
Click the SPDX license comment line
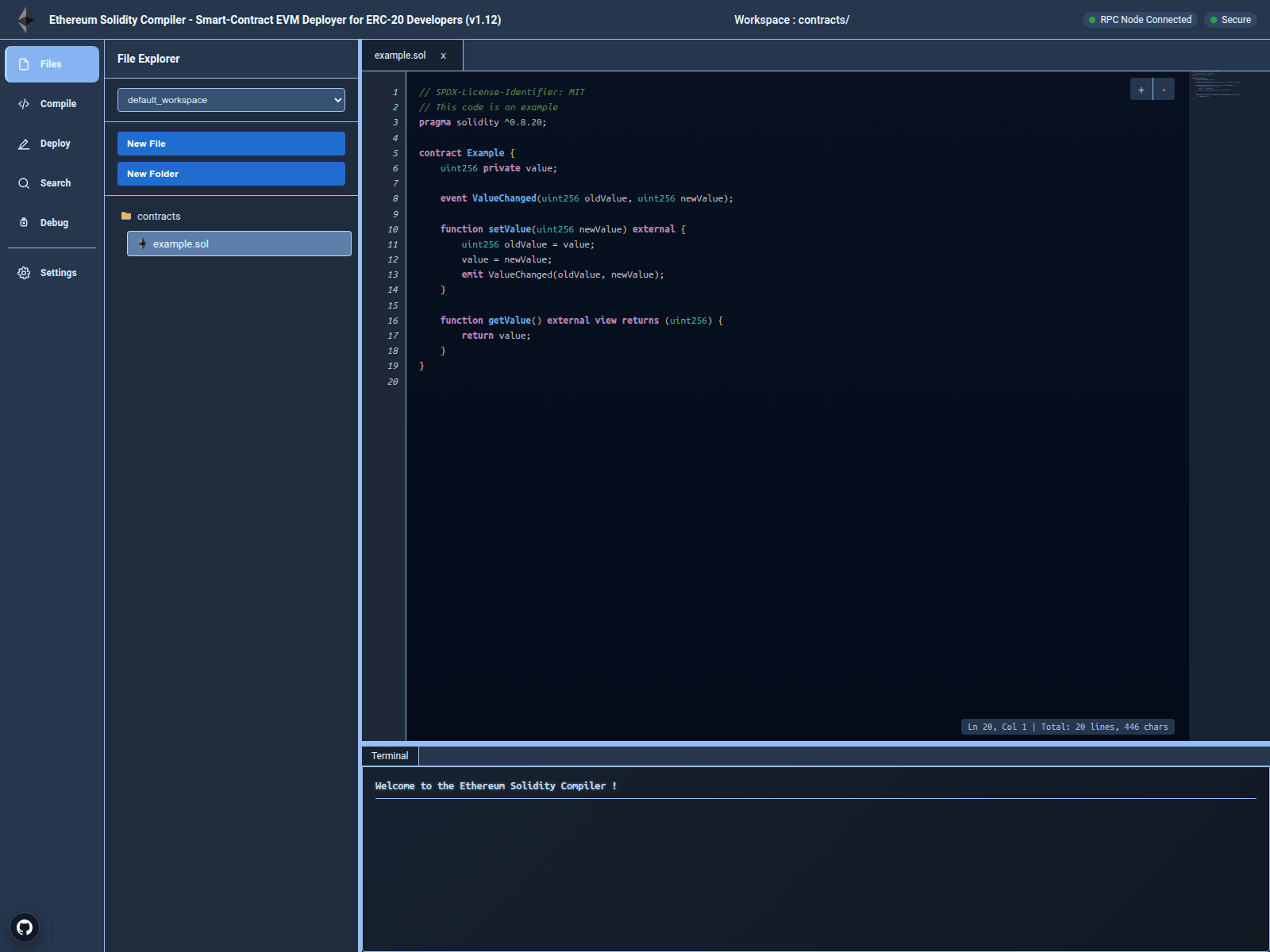pyautogui.click(x=502, y=92)
